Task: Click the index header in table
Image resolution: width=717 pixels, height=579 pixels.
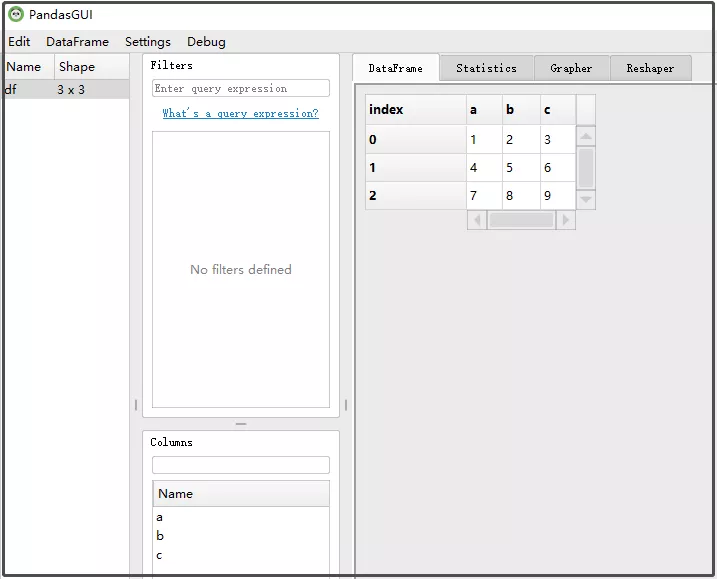Action: [416, 110]
